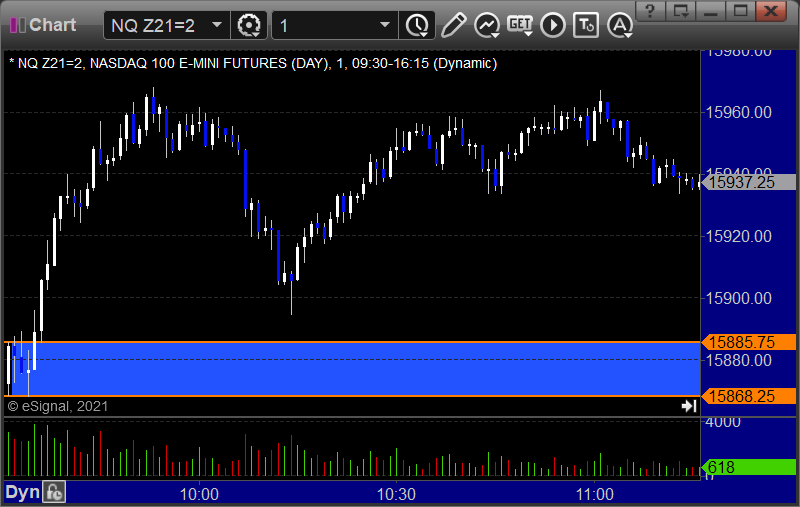Click the scroll-to-latest-bar arrow icon

coord(689,406)
